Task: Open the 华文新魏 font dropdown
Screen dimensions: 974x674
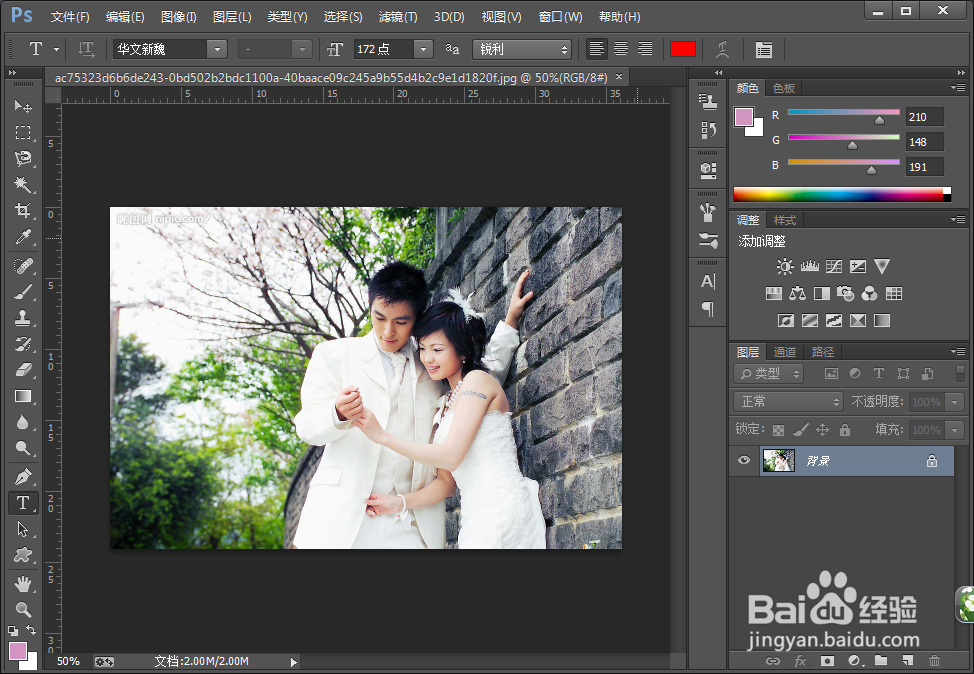Action: [x=217, y=49]
